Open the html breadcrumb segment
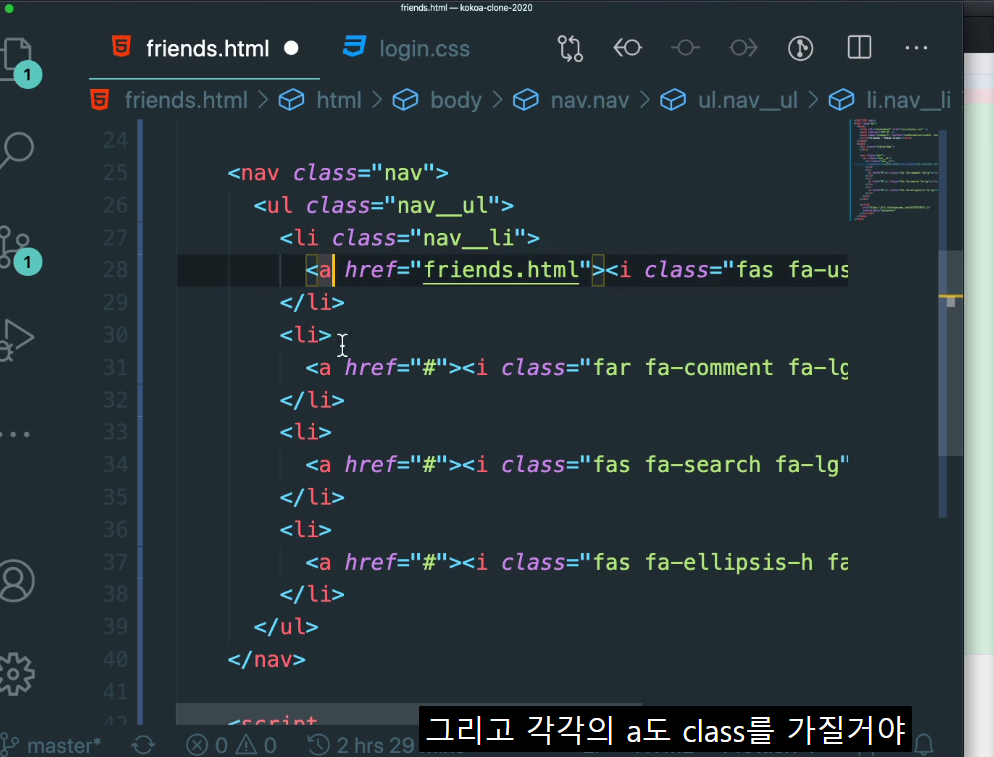This screenshot has height=757, width=994. [339, 100]
